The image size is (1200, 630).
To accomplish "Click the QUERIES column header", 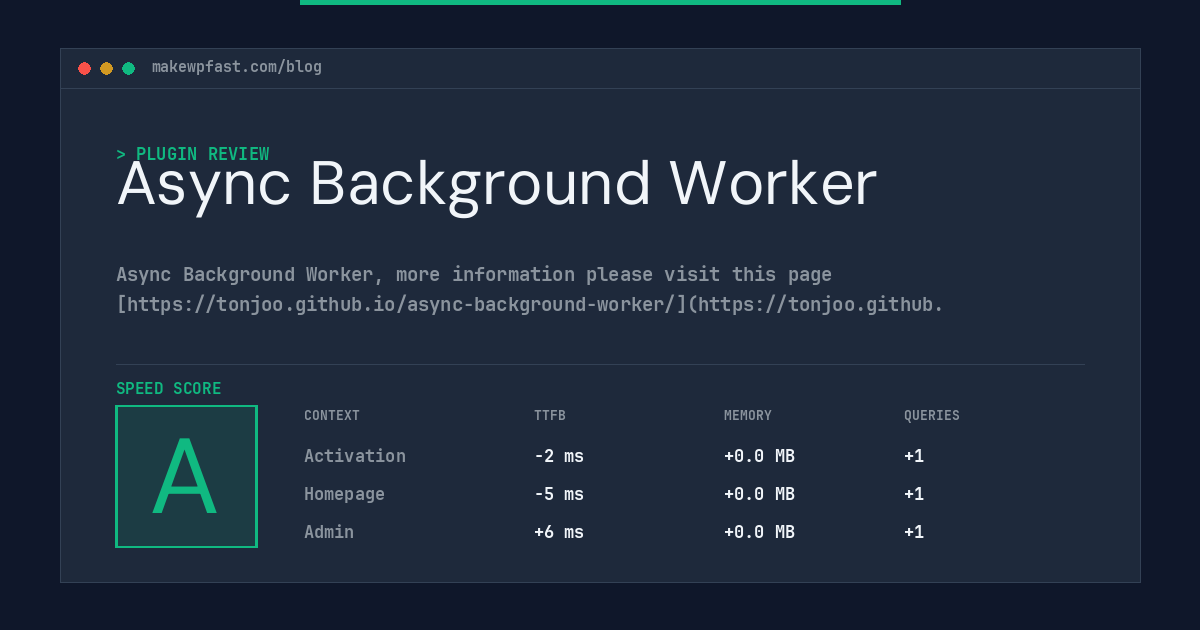I will click(x=932, y=416).
